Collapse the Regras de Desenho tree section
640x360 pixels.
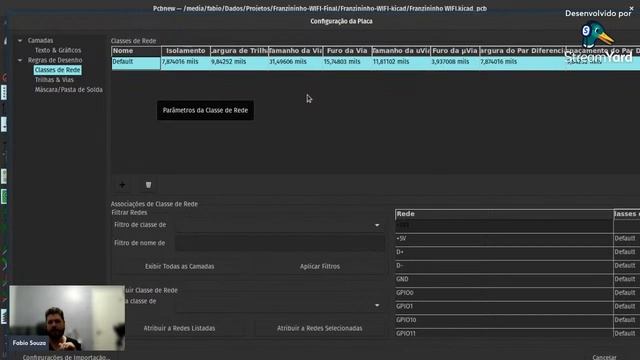click(20, 60)
